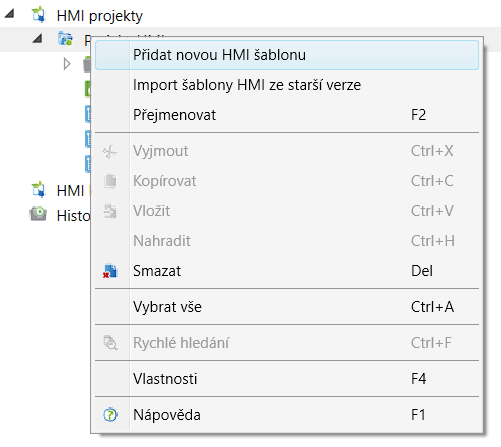
Task: Select the Histo tree item label
Action: (x=74, y=216)
